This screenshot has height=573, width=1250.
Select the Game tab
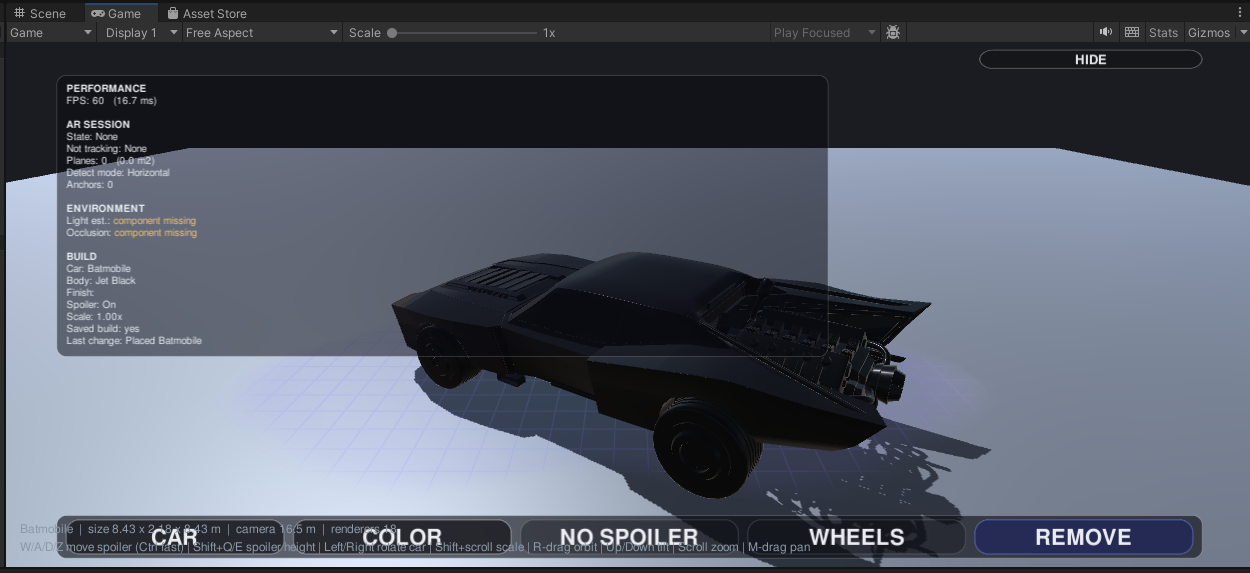tap(116, 13)
